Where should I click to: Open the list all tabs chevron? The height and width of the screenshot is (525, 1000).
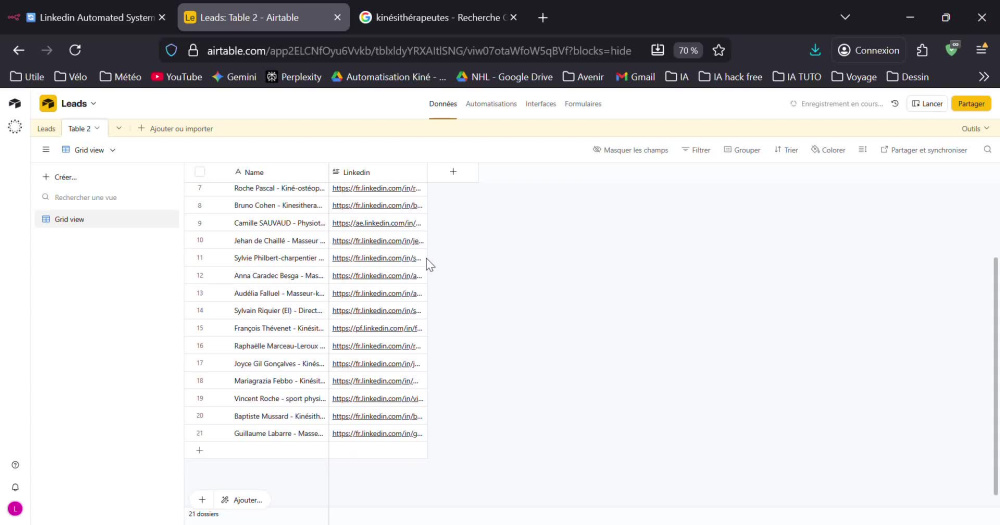(845, 17)
